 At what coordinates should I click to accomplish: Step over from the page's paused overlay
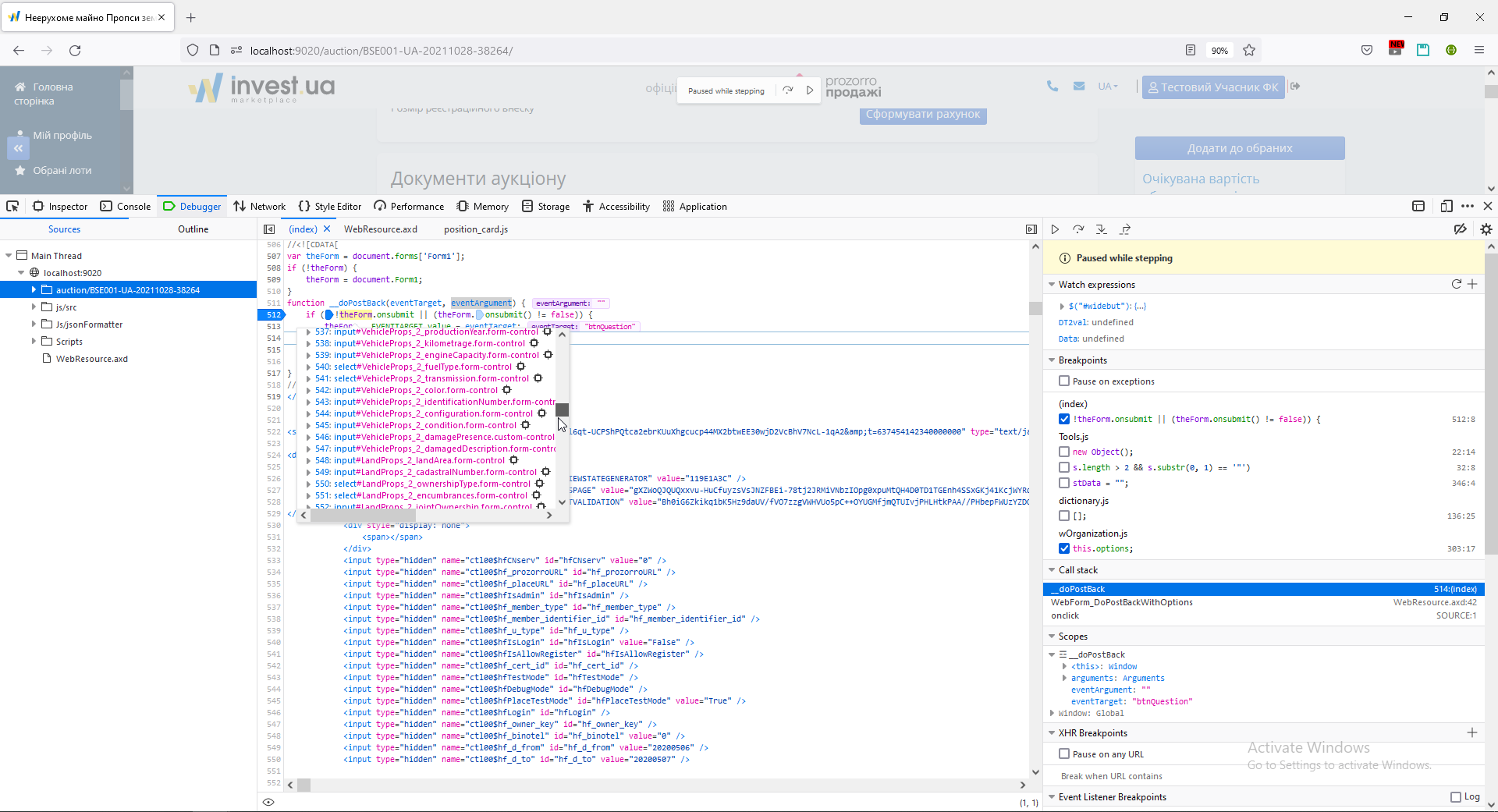point(788,90)
